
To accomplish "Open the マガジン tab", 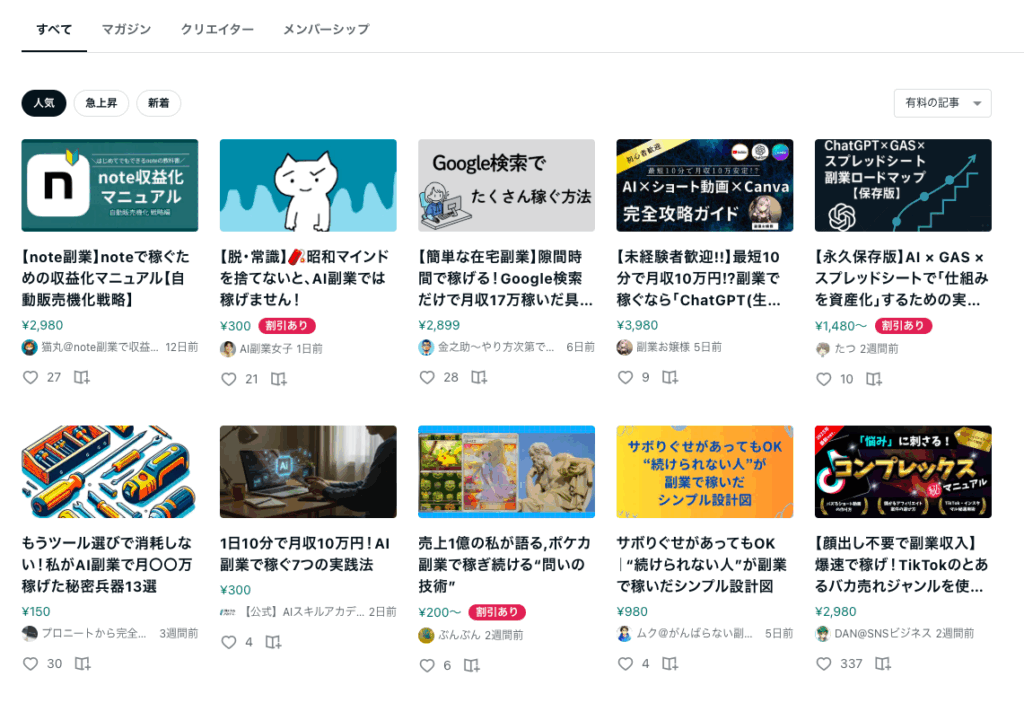I will point(127,29).
